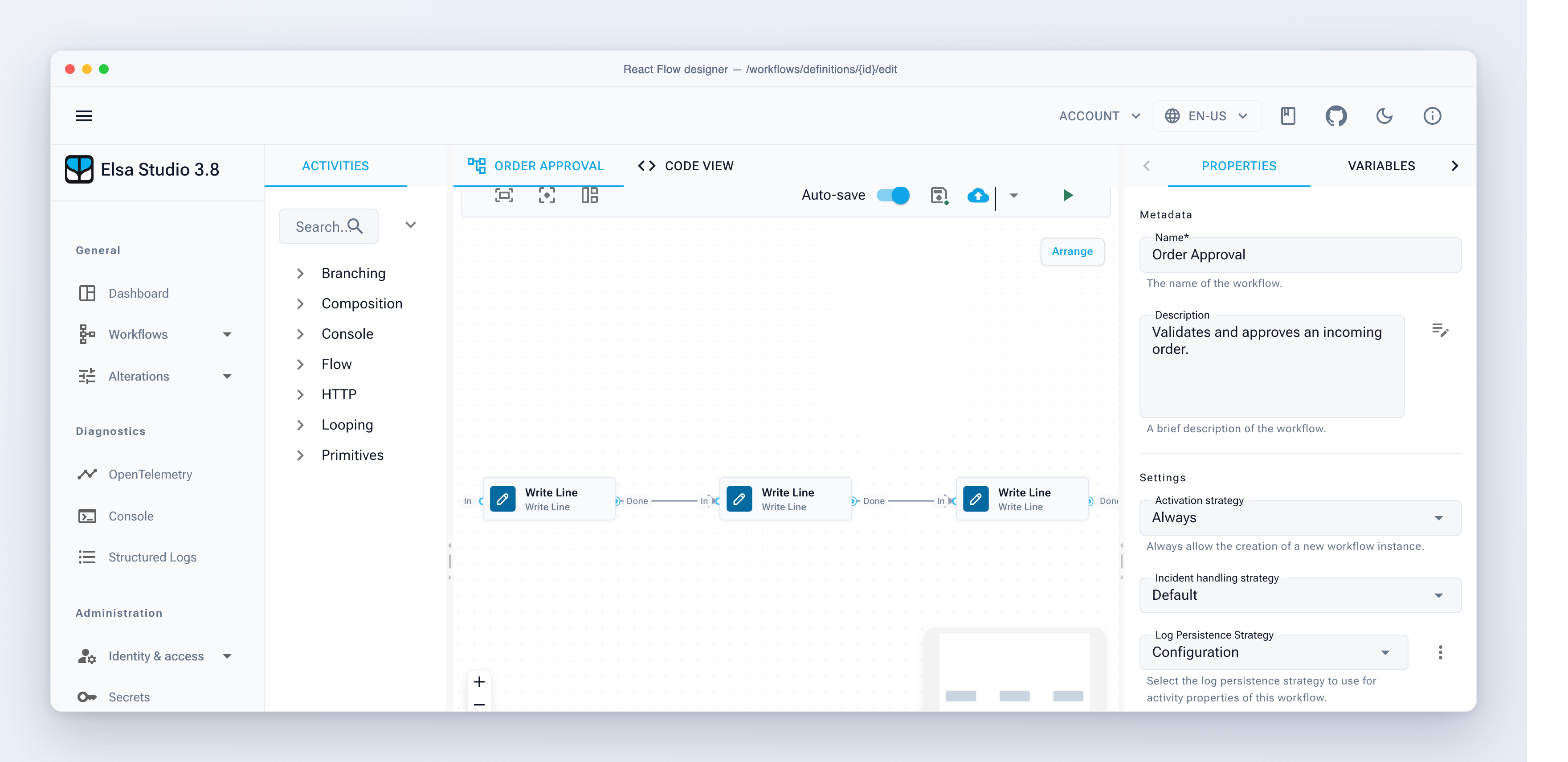Select the last Write Line node icon
1568x762 pixels.
[975, 499]
